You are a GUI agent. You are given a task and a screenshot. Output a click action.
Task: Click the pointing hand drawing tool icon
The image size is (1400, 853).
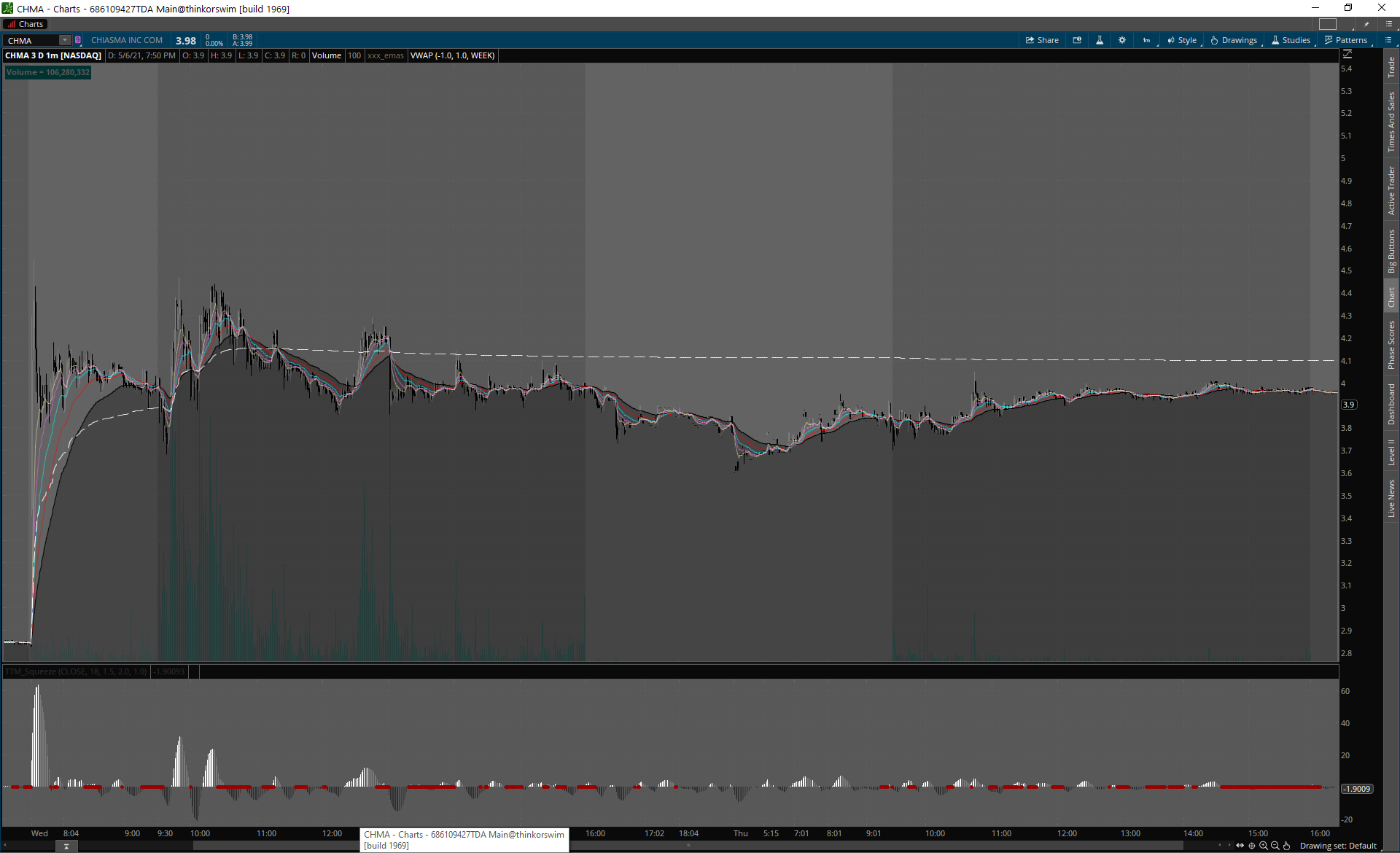1287,846
